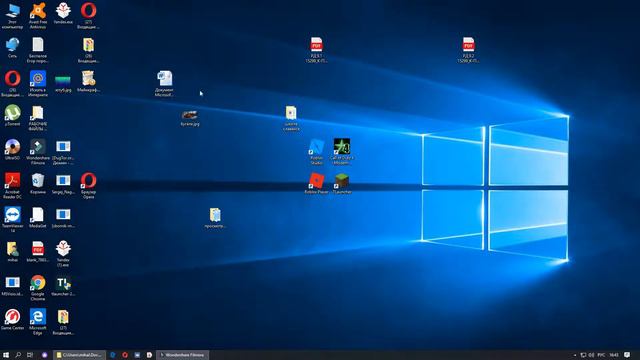Viewport: 640px width, 360px height.
Task: Select the Wondershare Filmora desktop shortcut
Action: 38,151
